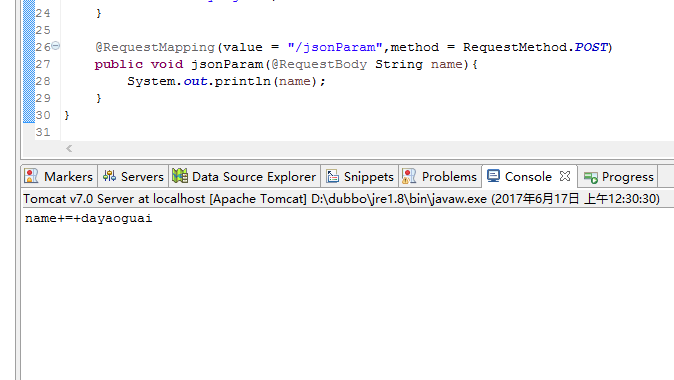Show the Progress tab
Screen dimensions: 674x380
click(618, 176)
